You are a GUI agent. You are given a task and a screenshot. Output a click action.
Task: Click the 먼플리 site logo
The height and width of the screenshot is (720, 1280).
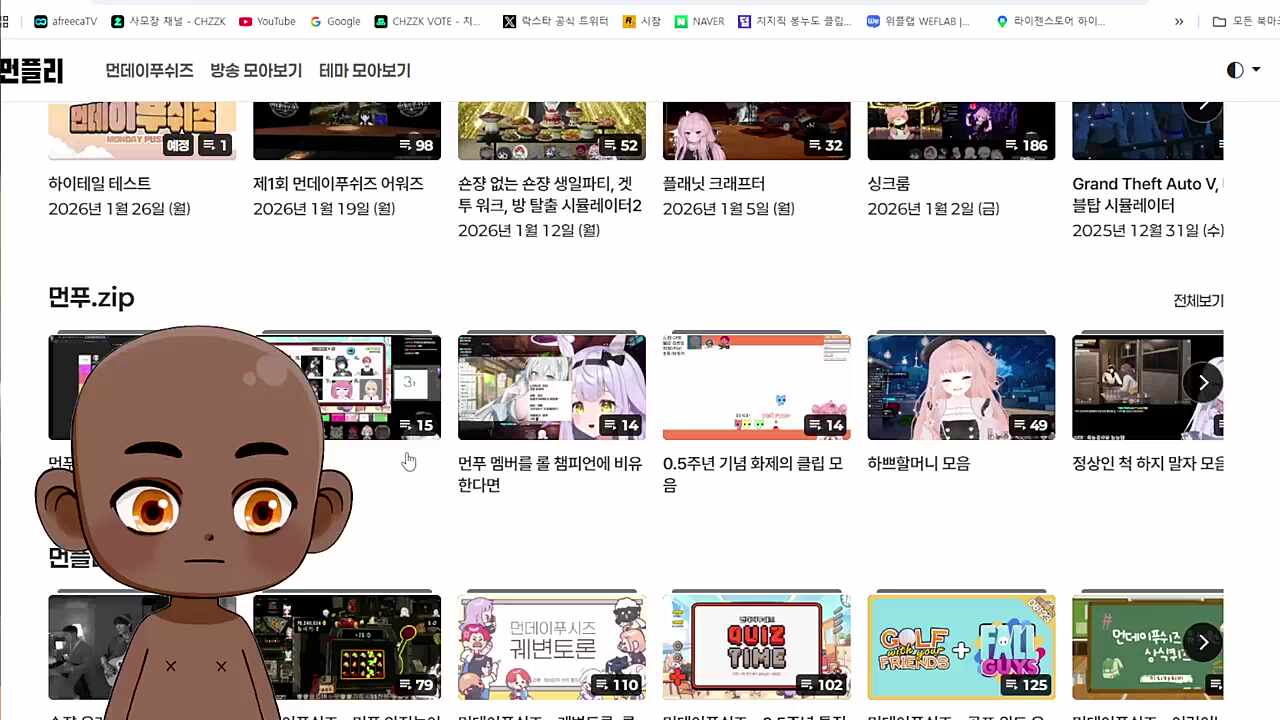click(x=33, y=70)
